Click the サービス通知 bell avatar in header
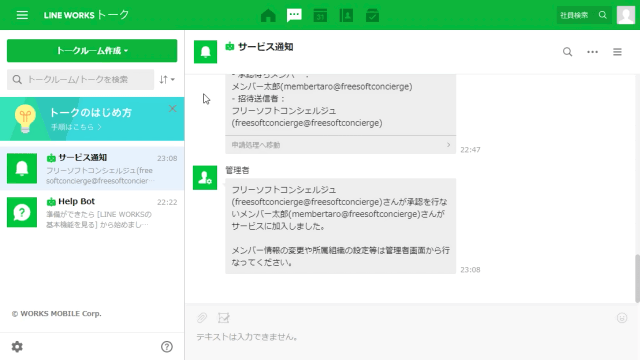The height and width of the screenshot is (360, 640). click(205, 52)
